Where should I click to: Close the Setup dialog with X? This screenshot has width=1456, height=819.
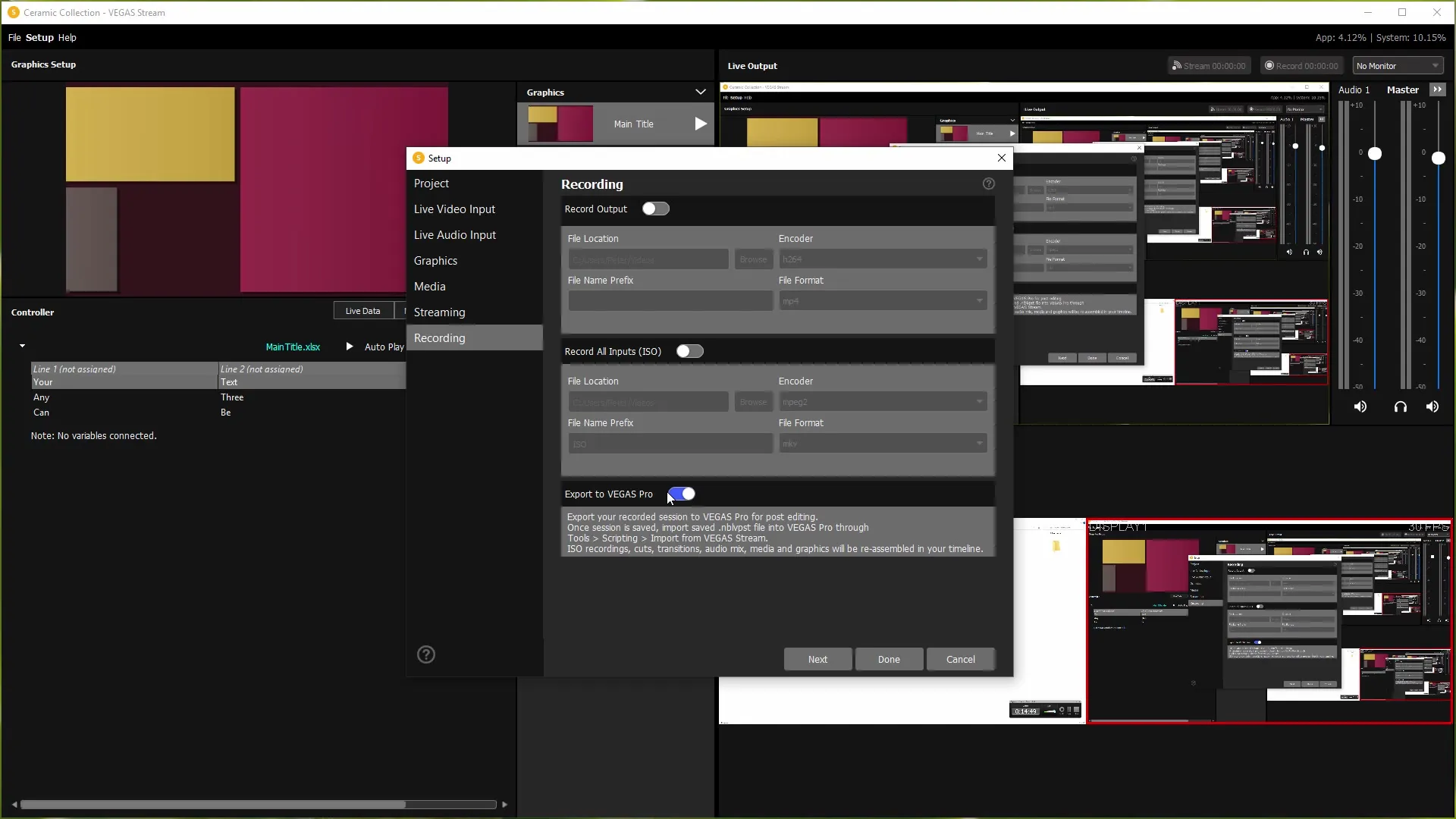point(1002,158)
